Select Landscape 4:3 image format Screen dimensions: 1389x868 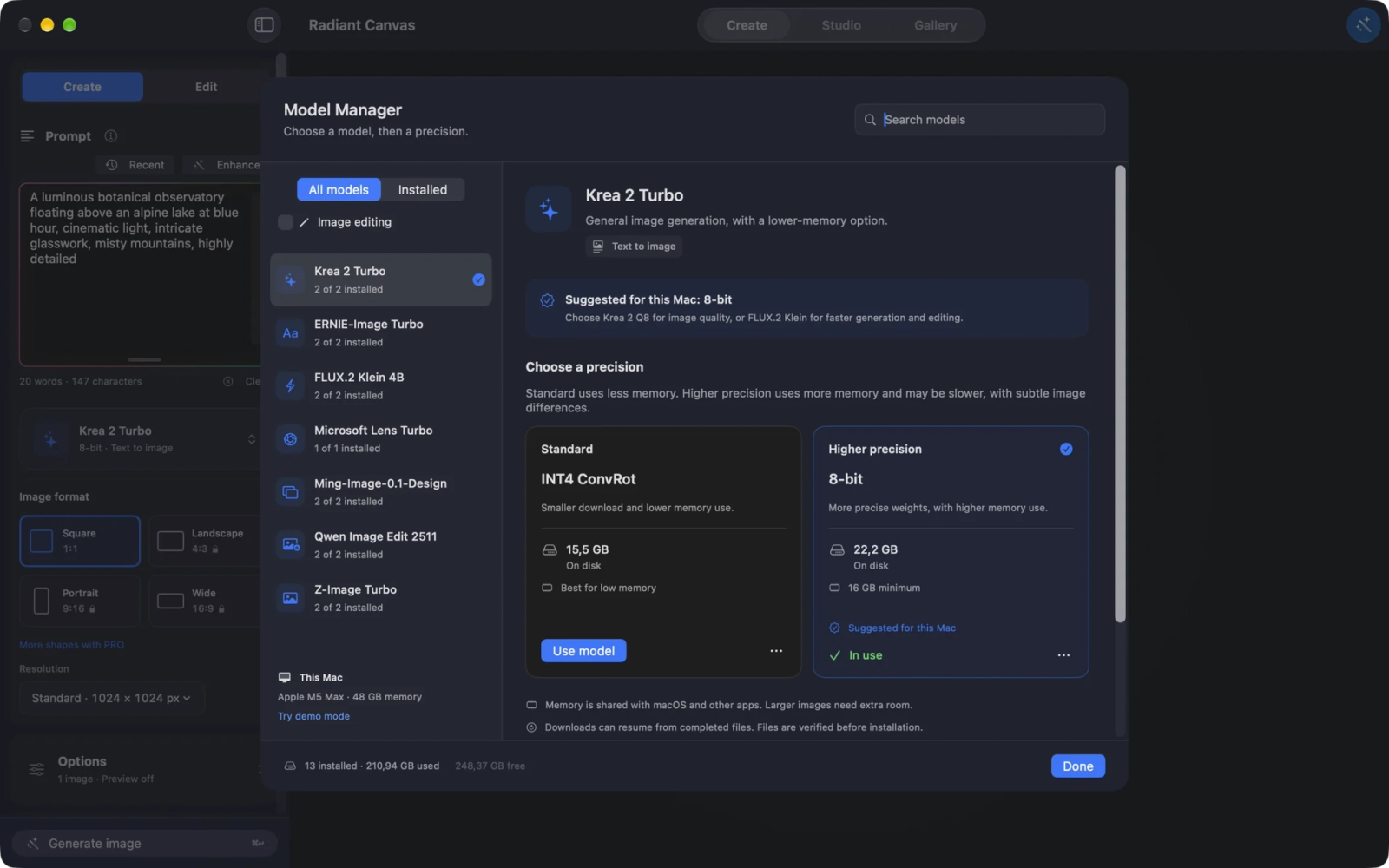205,541
